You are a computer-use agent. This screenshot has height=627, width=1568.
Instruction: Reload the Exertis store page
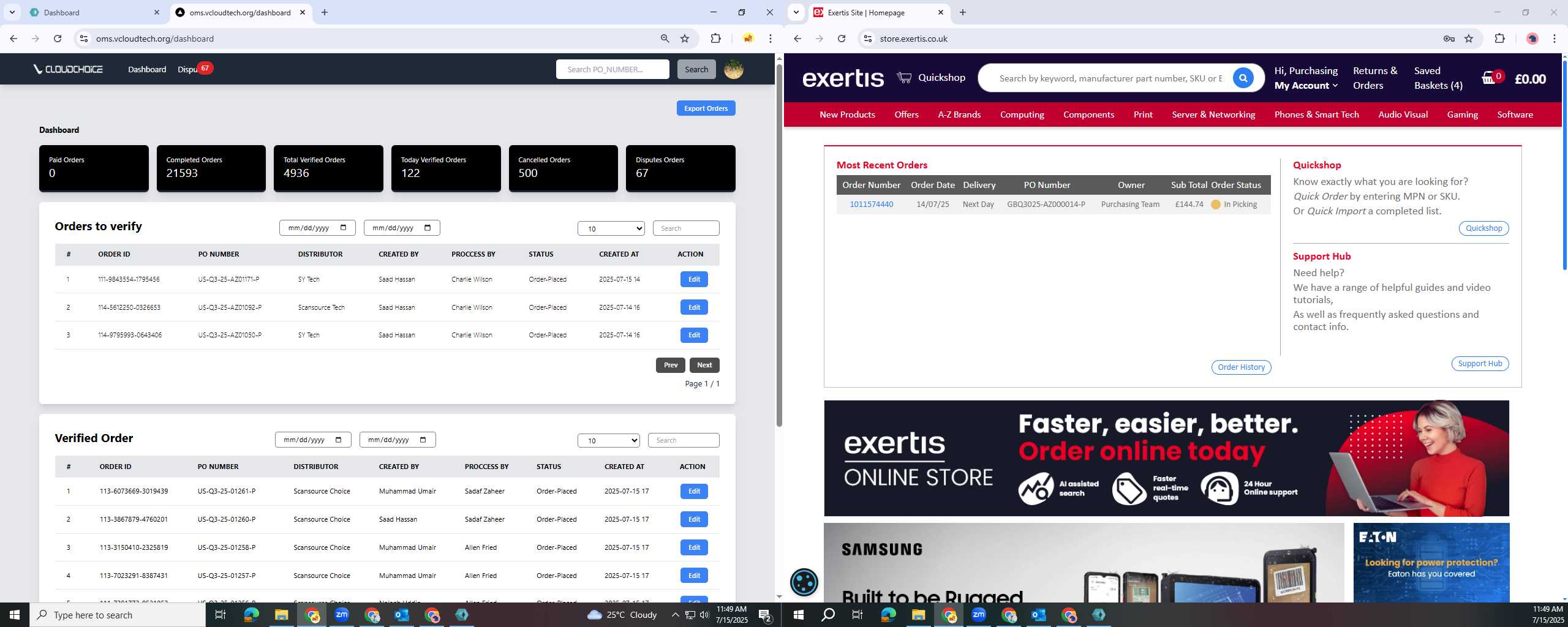click(842, 39)
